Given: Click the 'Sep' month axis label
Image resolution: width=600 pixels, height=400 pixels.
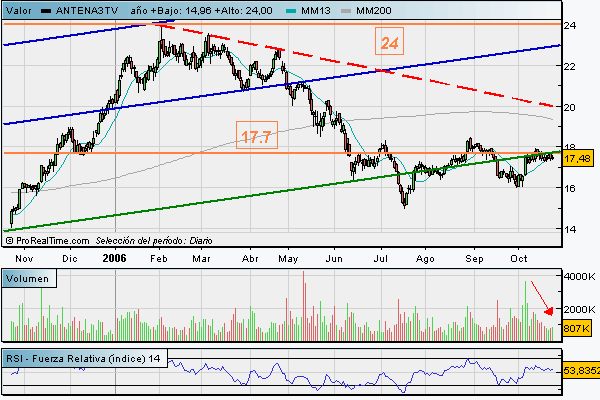Looking at the screenshot, I should [x=474, y=259].
